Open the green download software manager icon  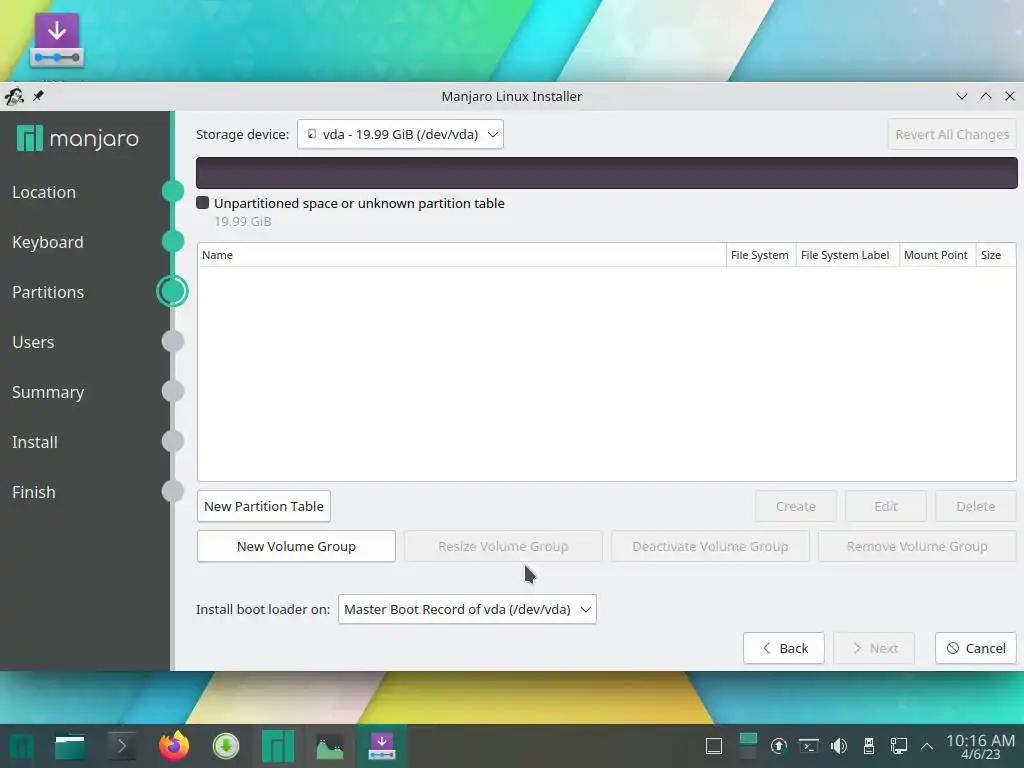226,746
